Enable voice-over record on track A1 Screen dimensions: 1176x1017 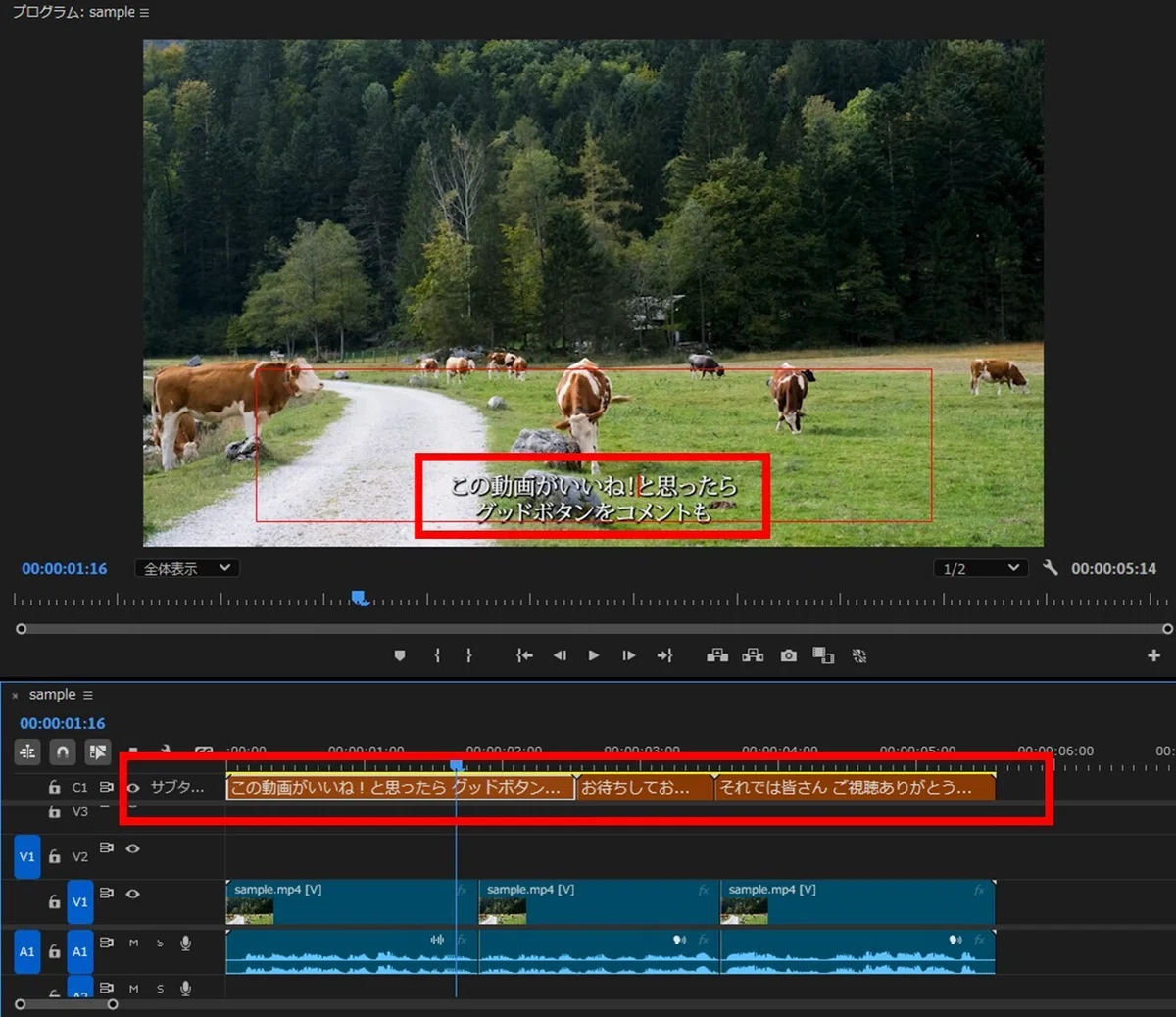click(185, 944)
